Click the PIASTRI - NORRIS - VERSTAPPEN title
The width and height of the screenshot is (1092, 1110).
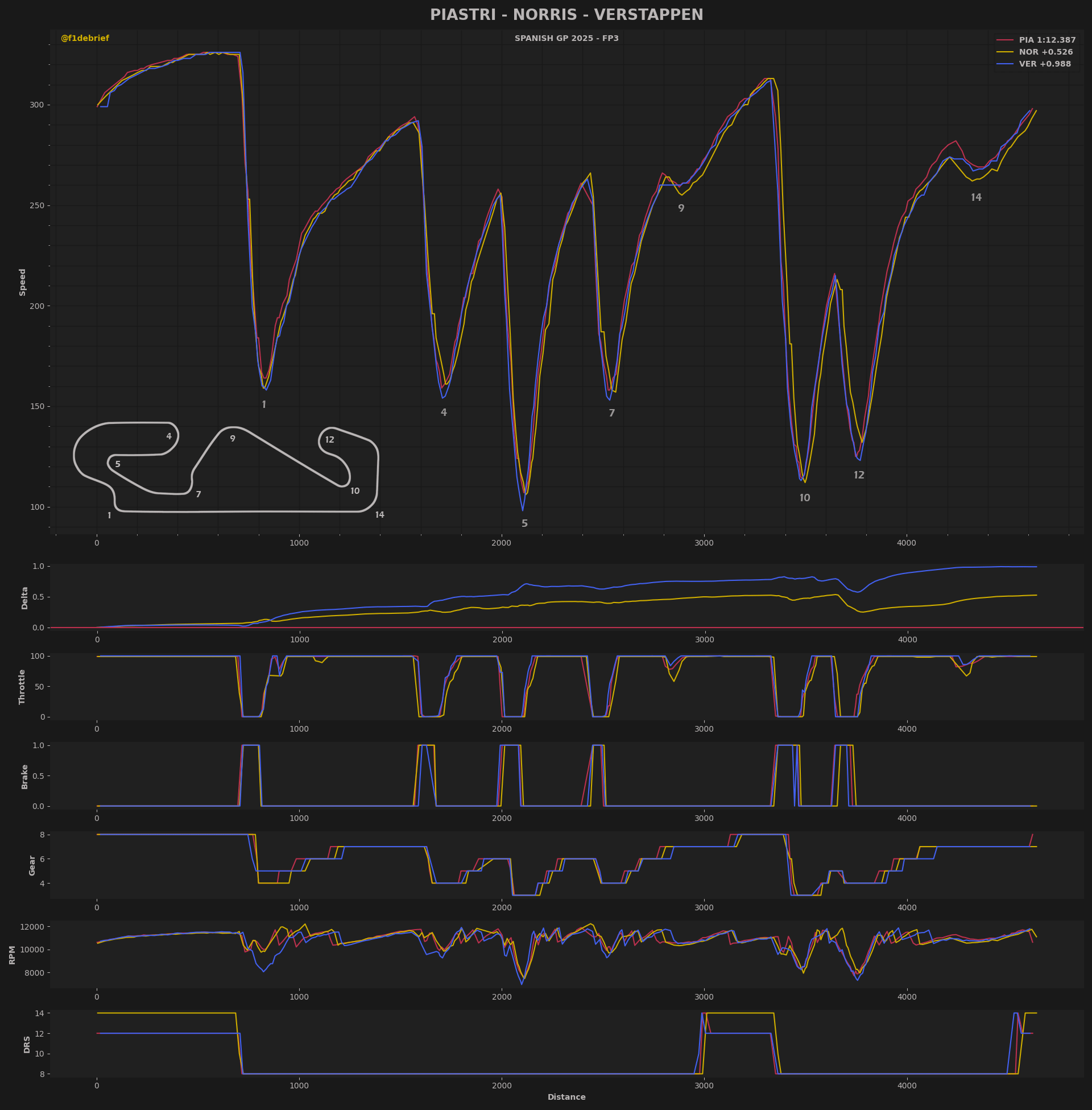pyautogui.click(x=566, y=15)
